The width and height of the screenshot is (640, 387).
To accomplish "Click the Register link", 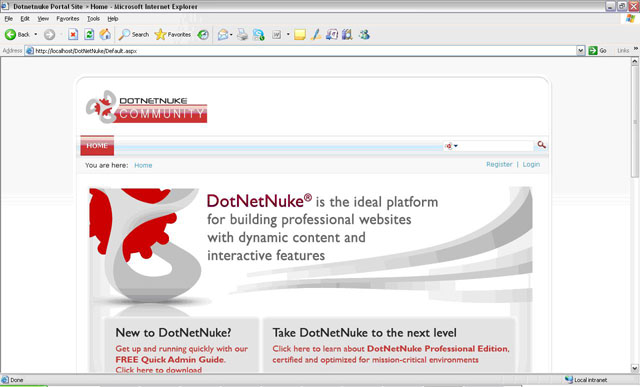I will (499, 164).
